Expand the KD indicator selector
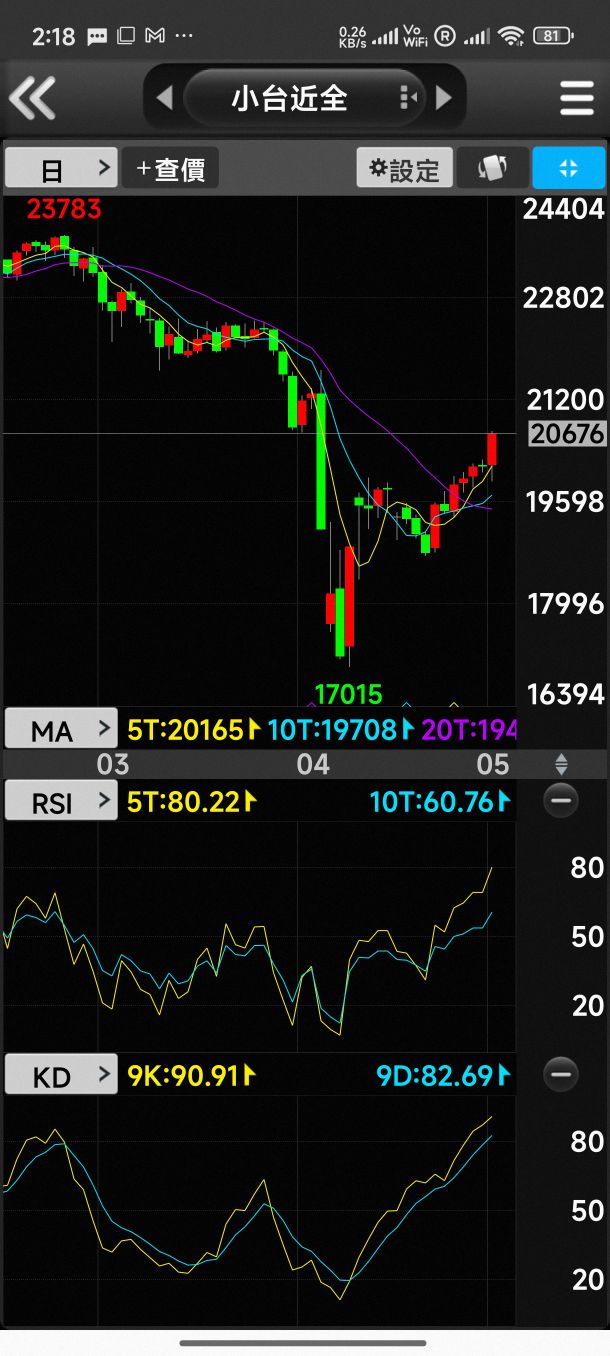The image size is (610, 1356). pyautogui.click(x=61, y=1075)
